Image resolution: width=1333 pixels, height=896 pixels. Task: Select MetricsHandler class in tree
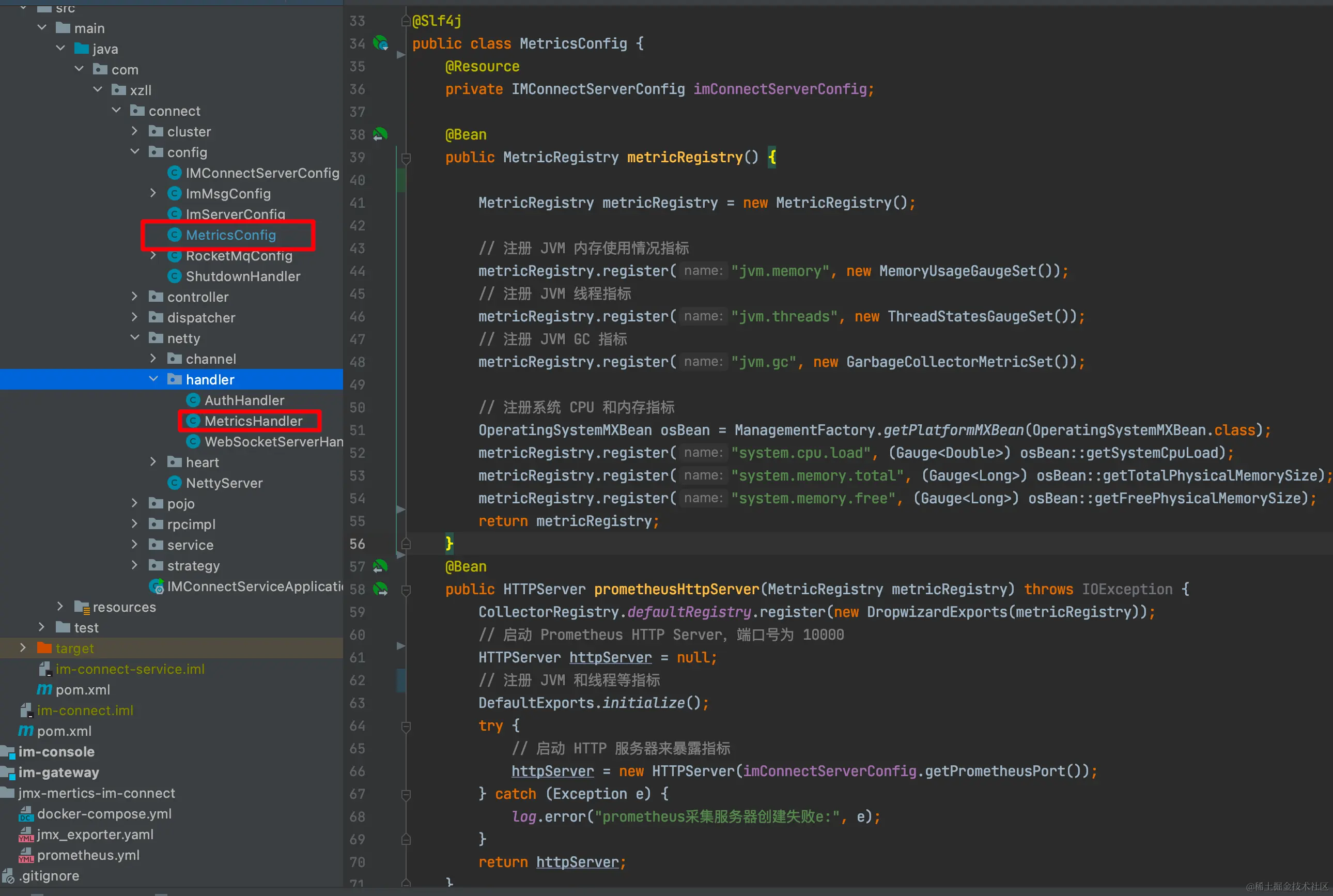(253, 421)
